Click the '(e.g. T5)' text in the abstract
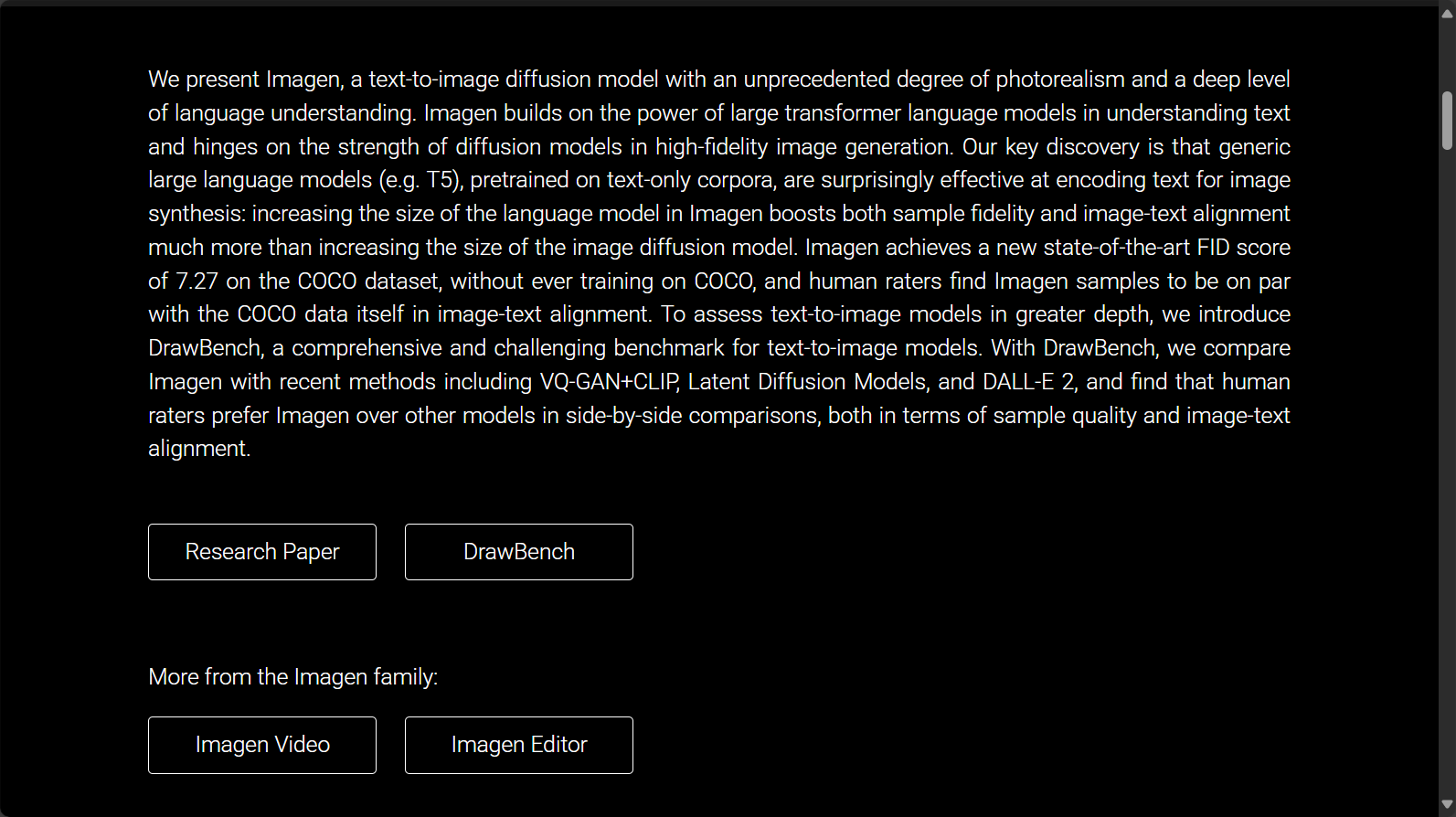This screenshot has height=817, width=1456. pyautogui.click(x=421, y=180)
